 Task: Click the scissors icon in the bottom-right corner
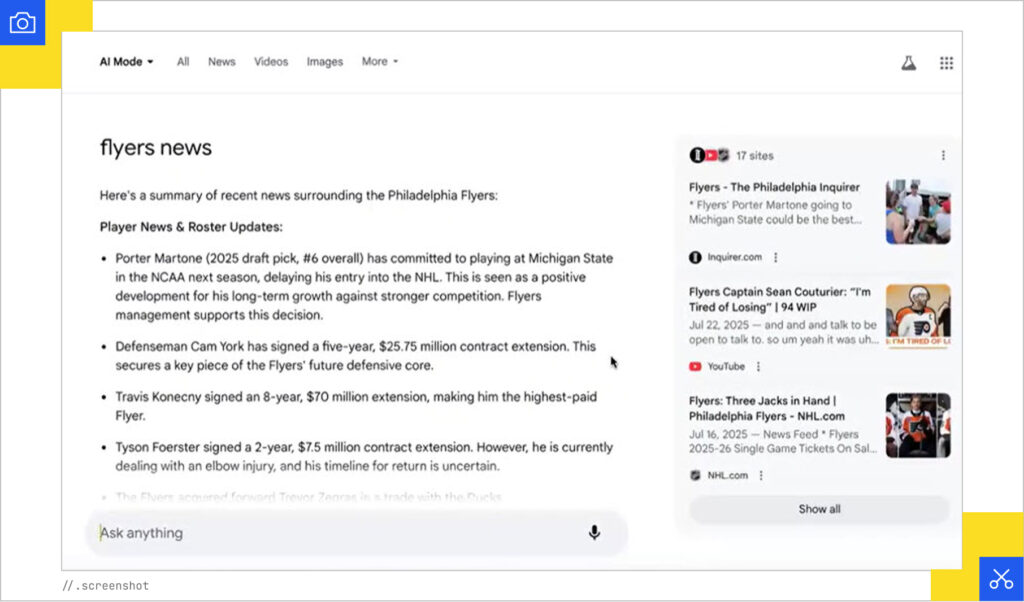pyautogui.click(x=1001, y=578)
